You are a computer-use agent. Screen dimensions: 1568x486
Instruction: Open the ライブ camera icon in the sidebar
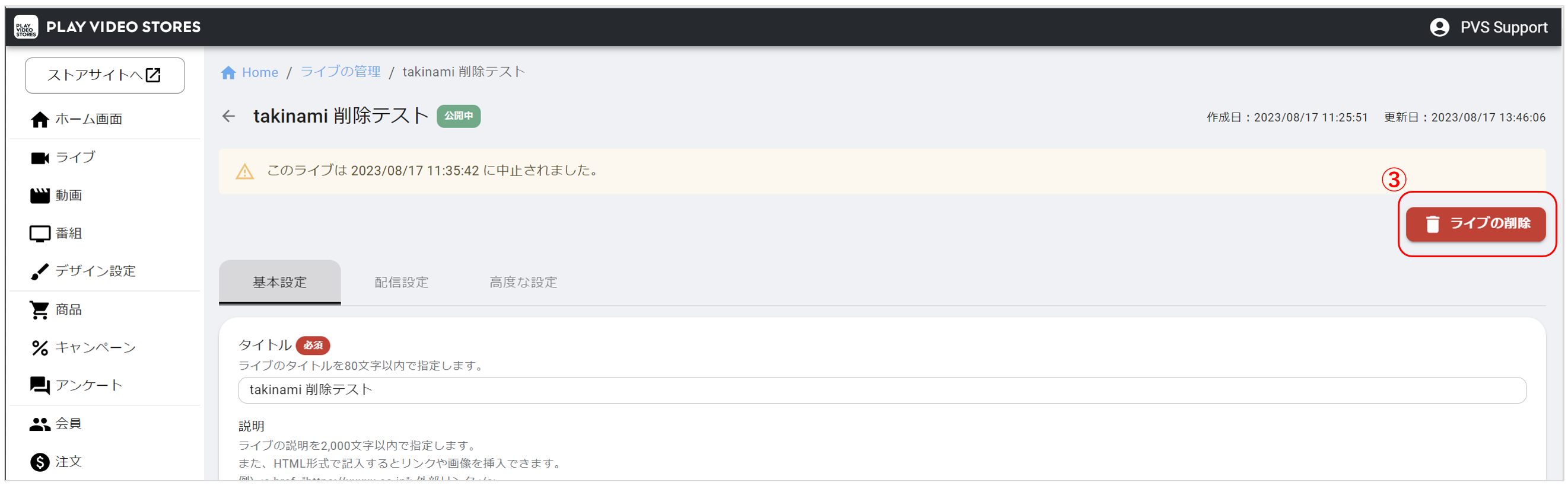pyautogui.click(x=40, y=158)
